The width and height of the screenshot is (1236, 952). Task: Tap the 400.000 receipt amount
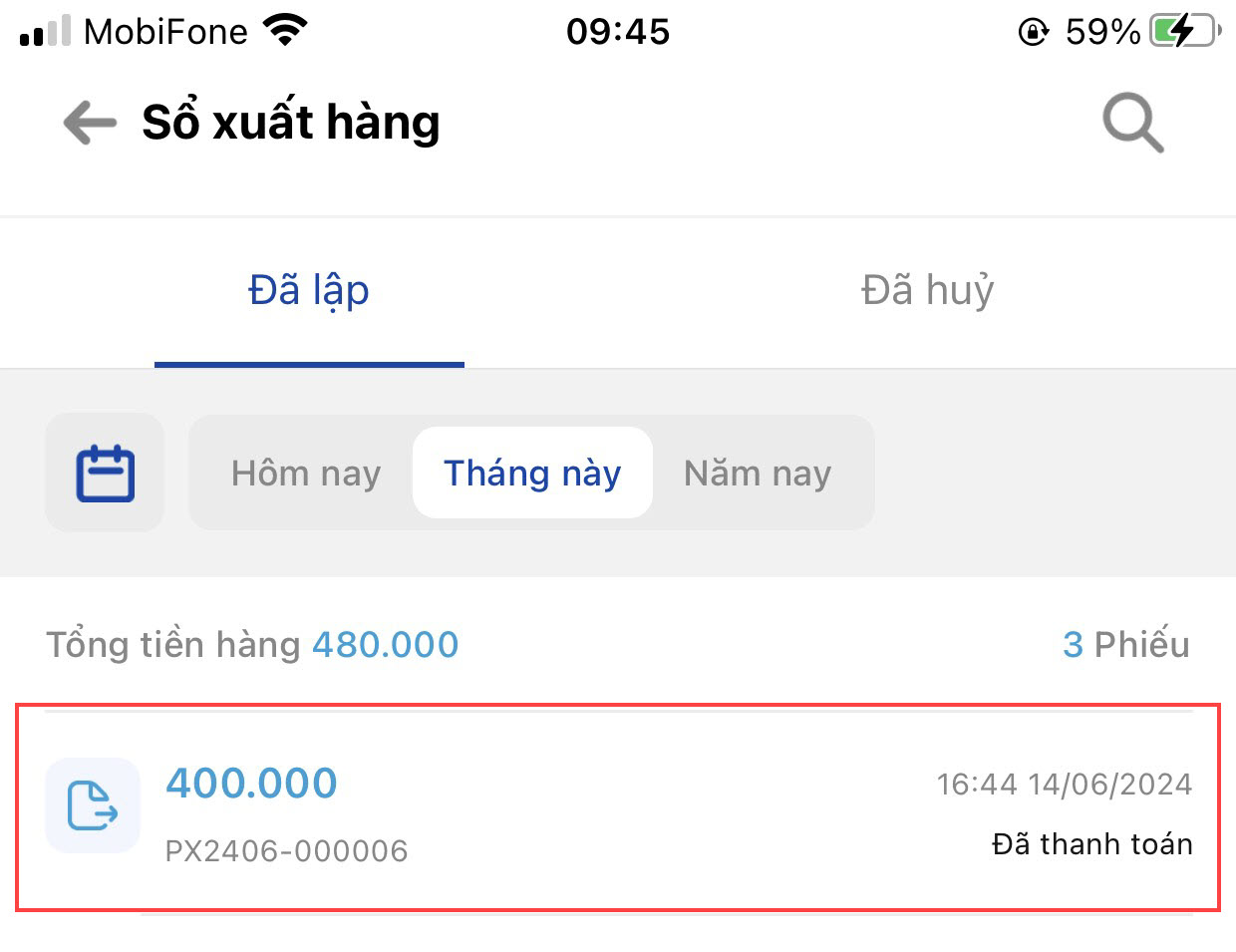click(x=251, y=784)
